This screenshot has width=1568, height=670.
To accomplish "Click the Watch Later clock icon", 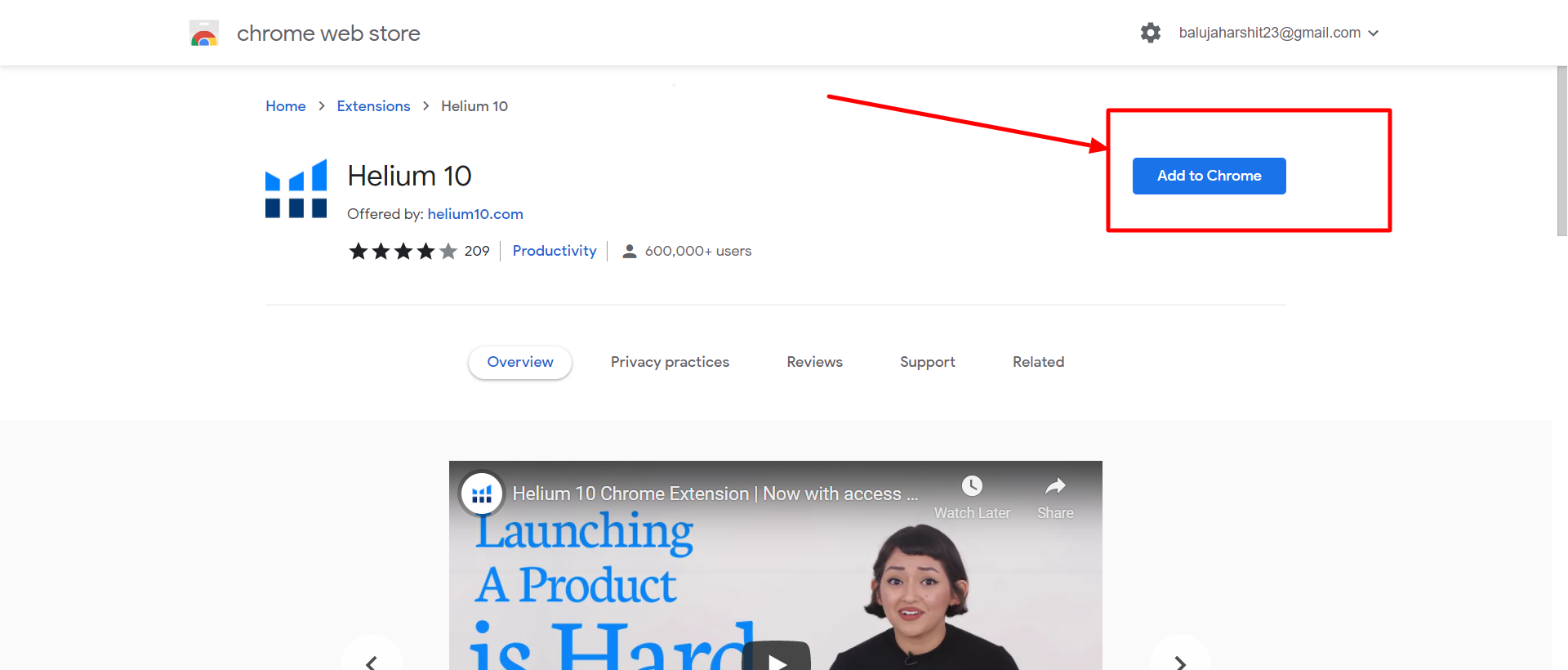I will [x=972, y=486].
